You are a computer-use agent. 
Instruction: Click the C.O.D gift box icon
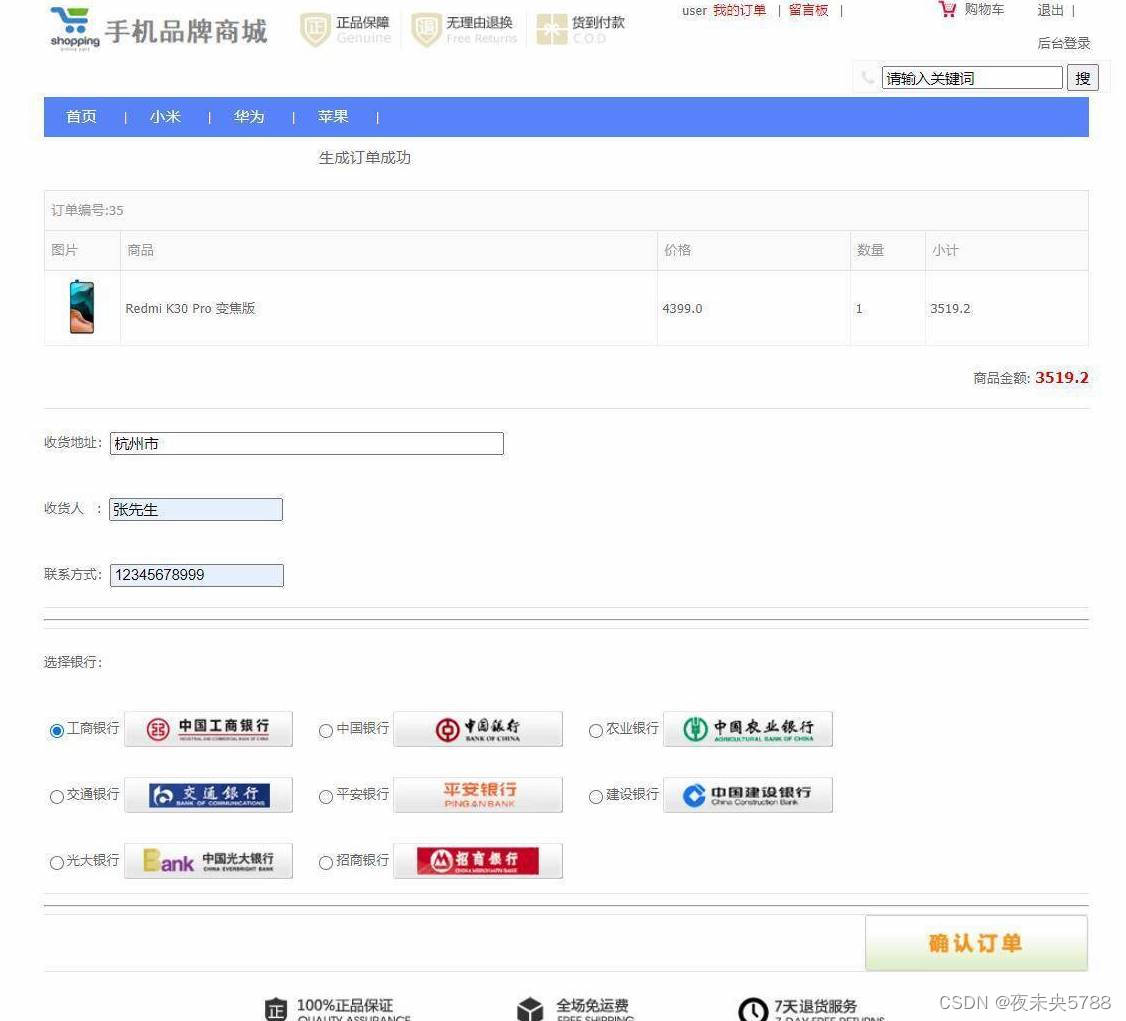(x=552, y=29)
